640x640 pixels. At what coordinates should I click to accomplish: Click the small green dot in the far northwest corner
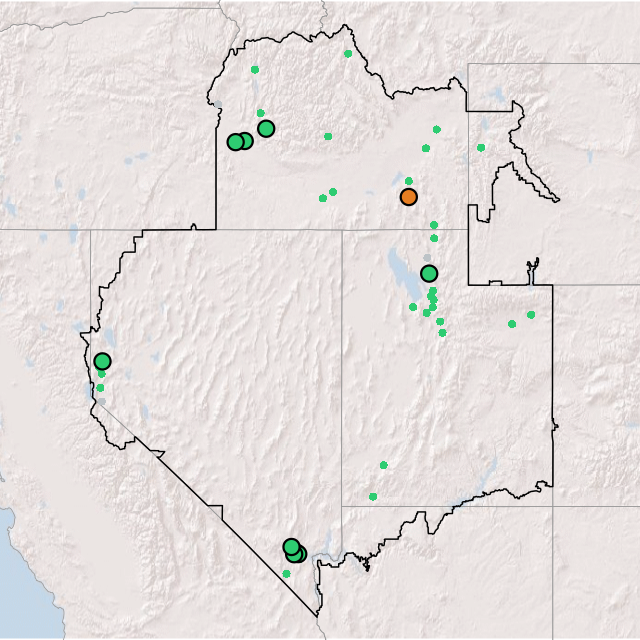(255, 70)
